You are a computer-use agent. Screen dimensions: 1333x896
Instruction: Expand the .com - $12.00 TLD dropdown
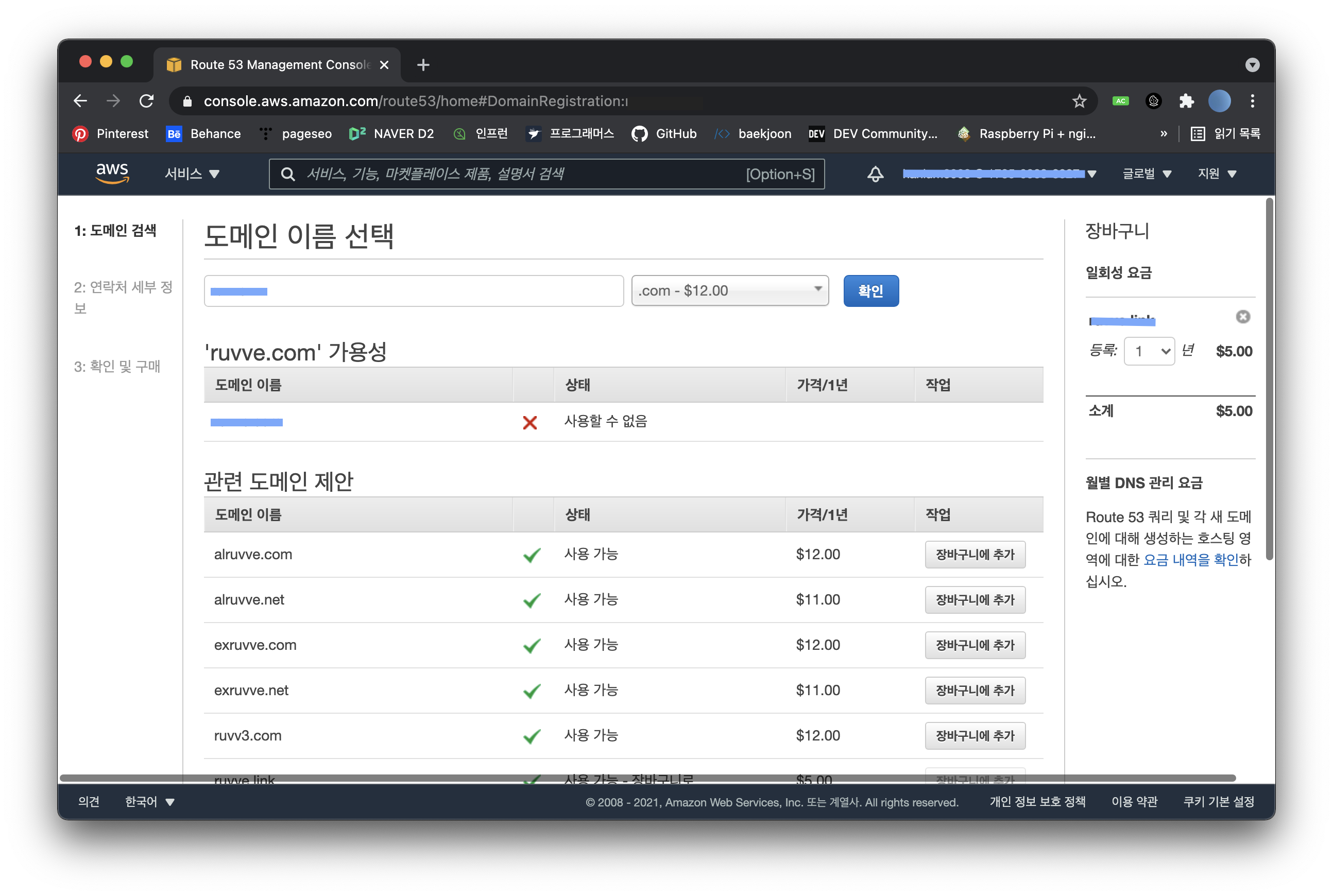pos(729,291)
